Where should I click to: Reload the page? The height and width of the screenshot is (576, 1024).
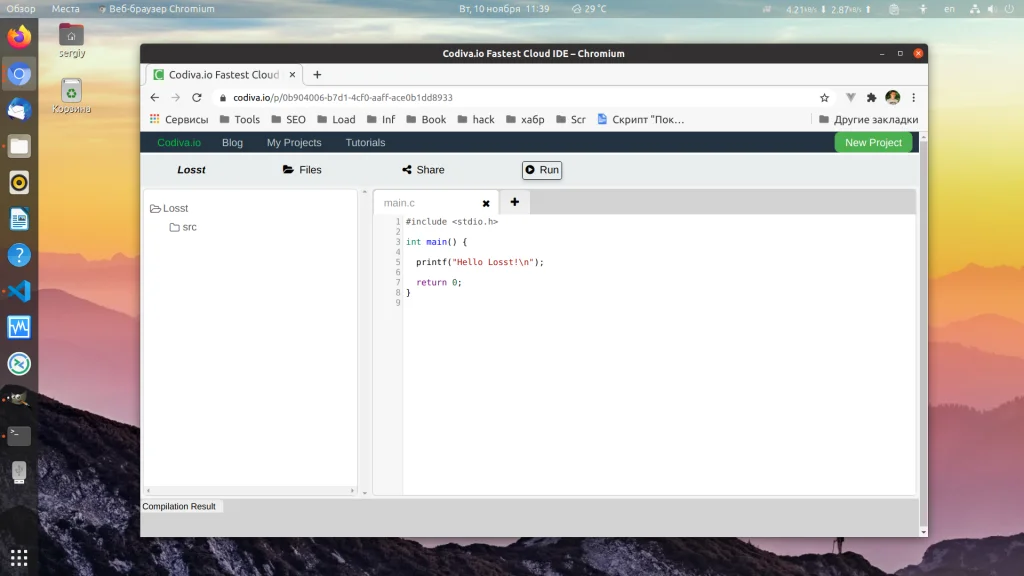tap(197, 98)
